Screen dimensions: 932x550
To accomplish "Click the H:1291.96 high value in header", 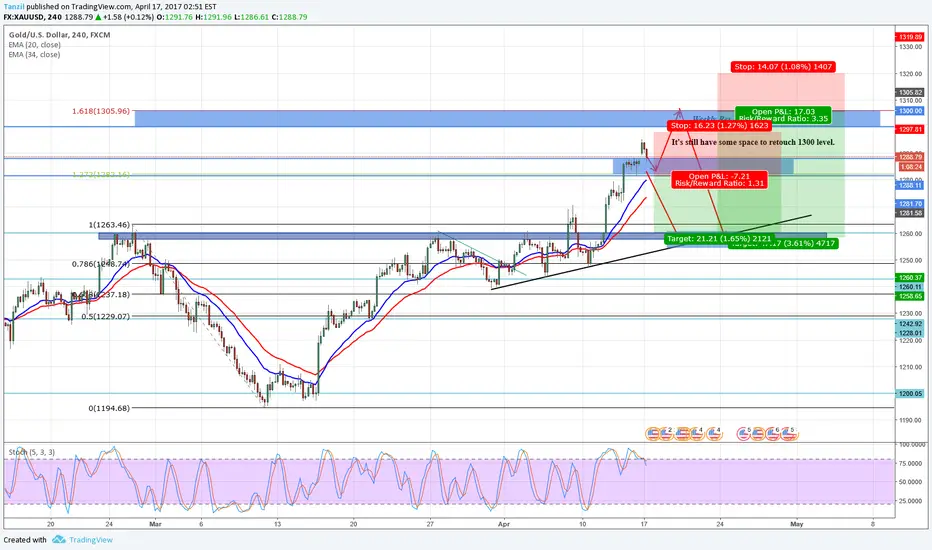I will point(214,17).
